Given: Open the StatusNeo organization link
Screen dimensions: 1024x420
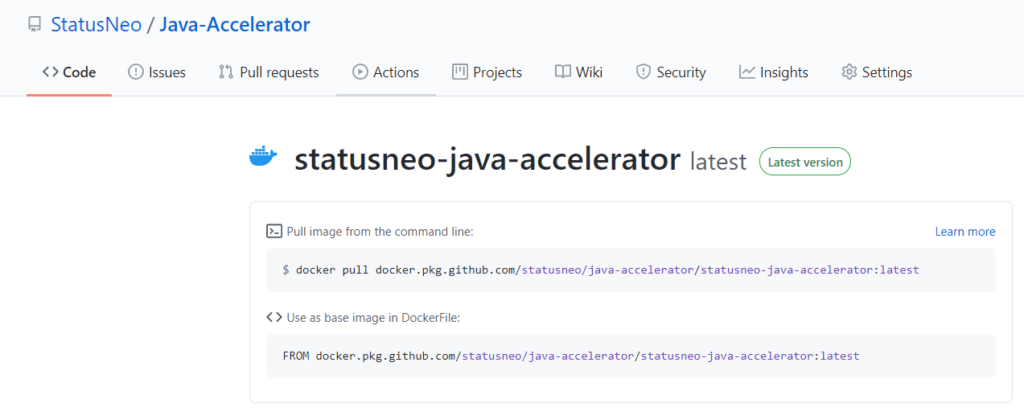Looking at the screenshot, I should coord(96,24).
